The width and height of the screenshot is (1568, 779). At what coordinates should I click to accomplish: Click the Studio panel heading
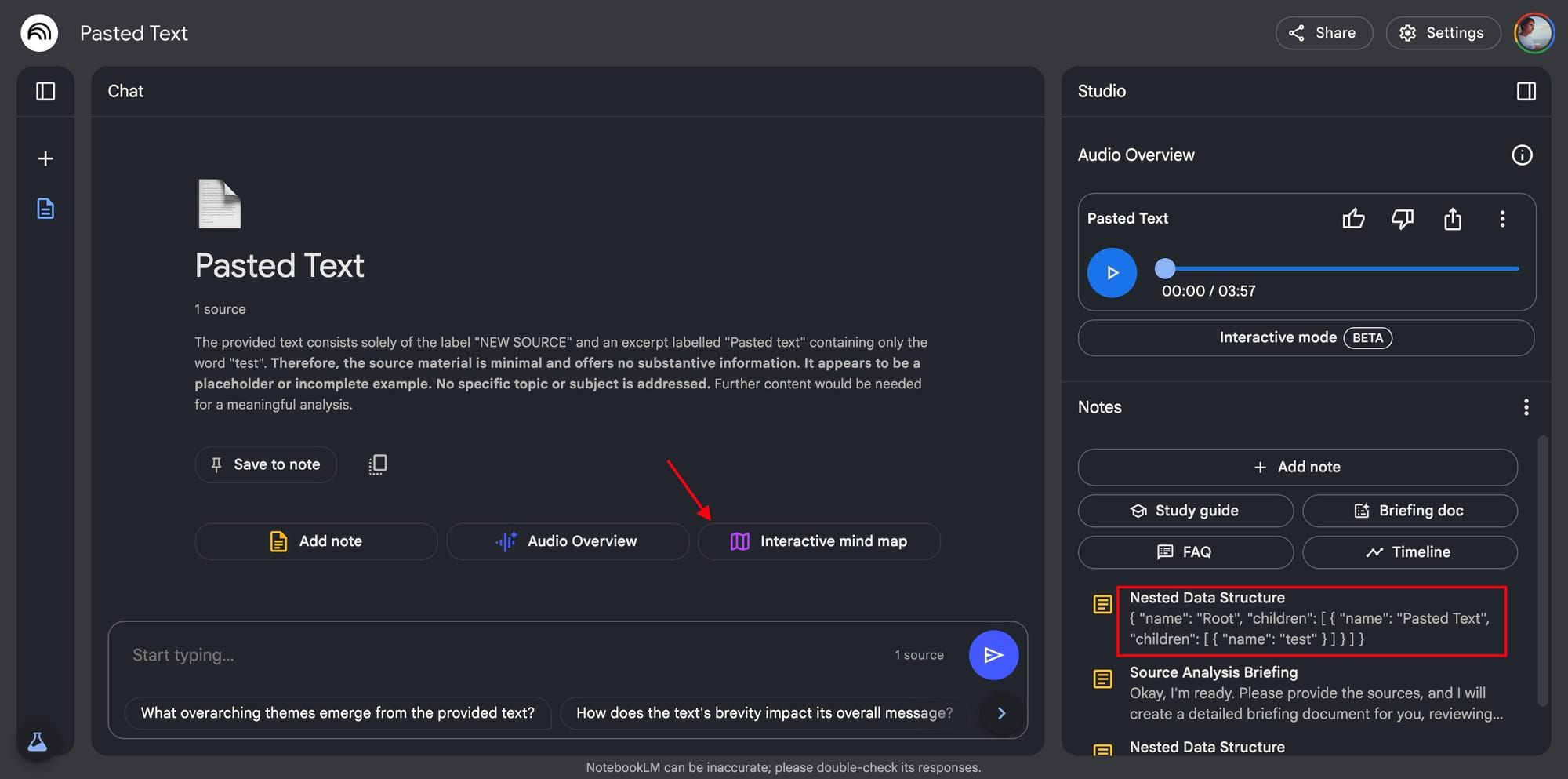point(1102,91)
